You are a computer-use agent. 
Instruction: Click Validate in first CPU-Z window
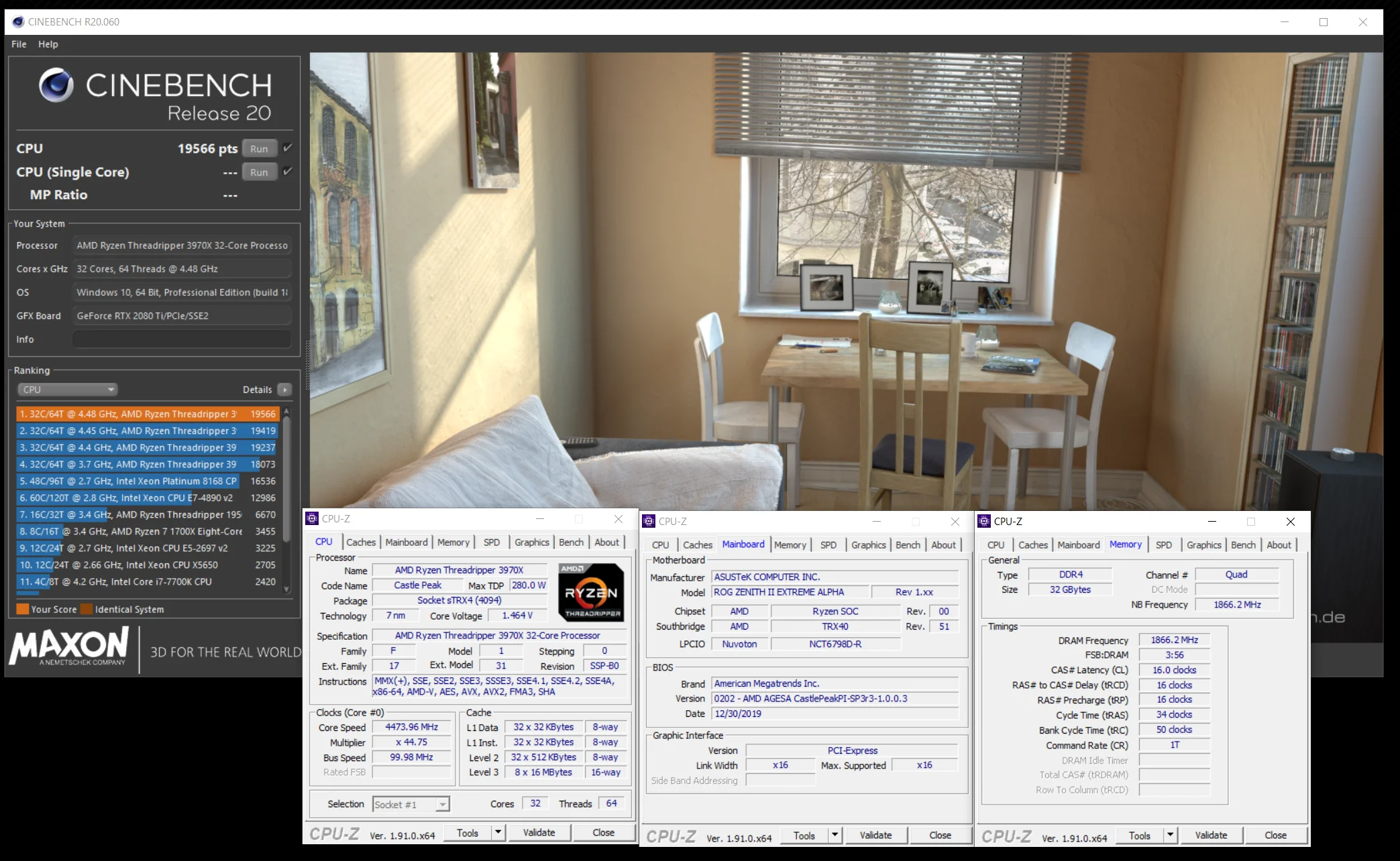click(x=539, y=832)
